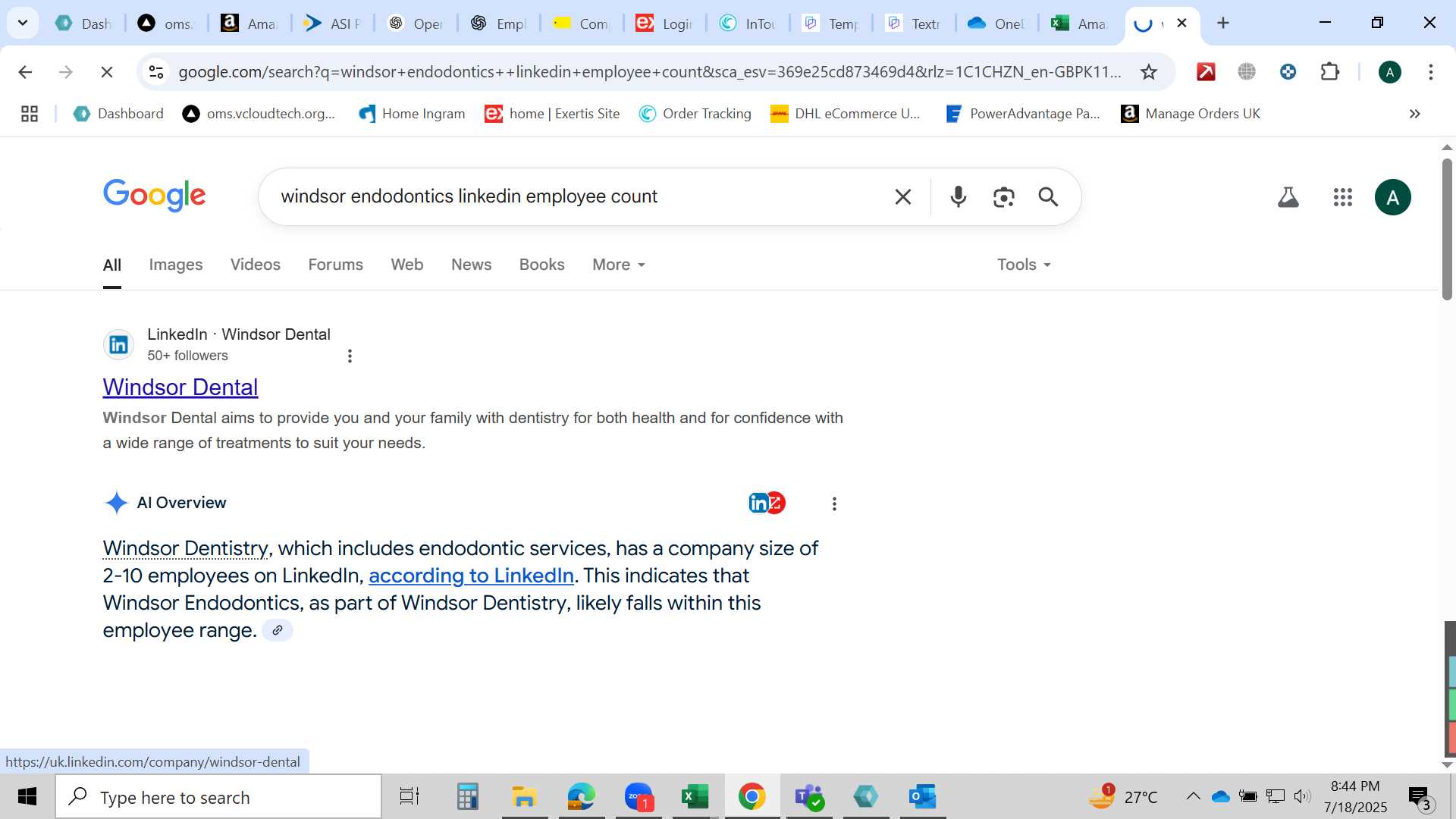Go back to previous page
This screenshot has width=1456, height=819.
pos(25,72)
